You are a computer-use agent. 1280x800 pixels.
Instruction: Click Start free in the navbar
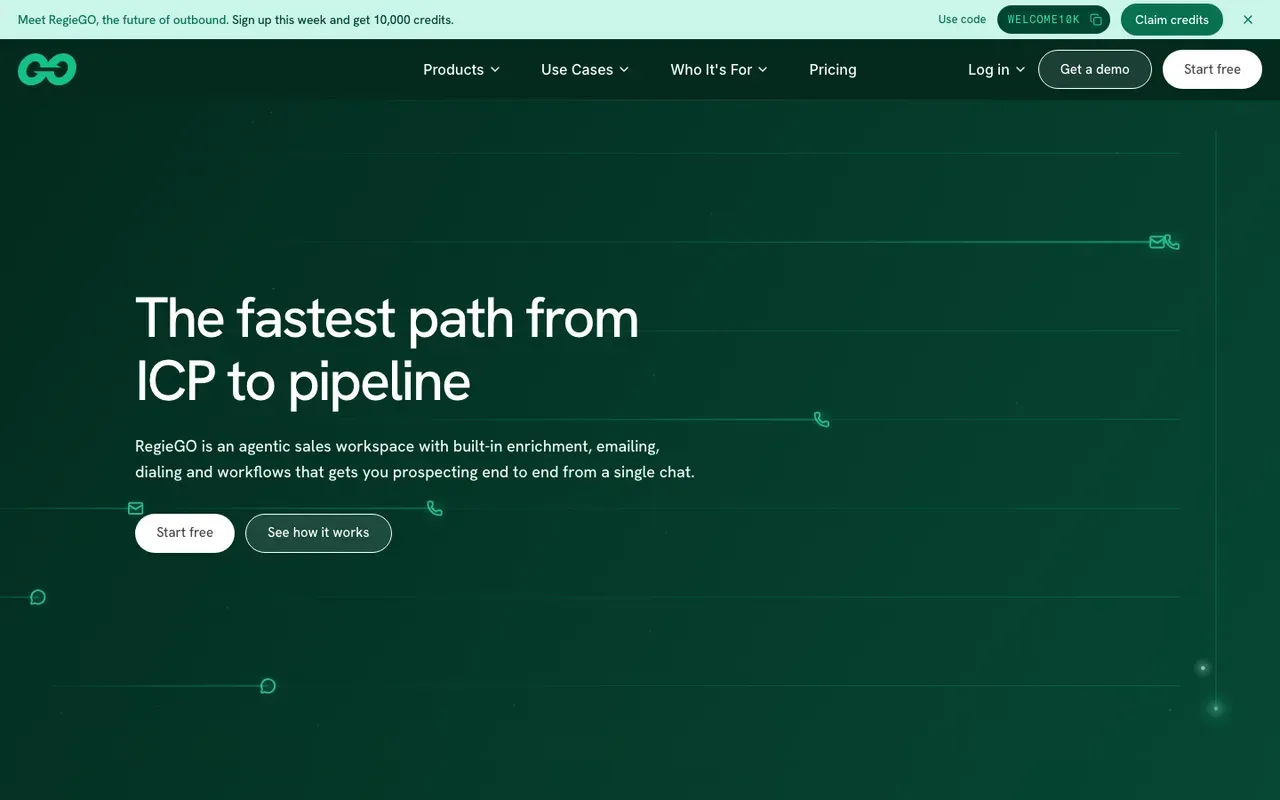[1212, 69]
